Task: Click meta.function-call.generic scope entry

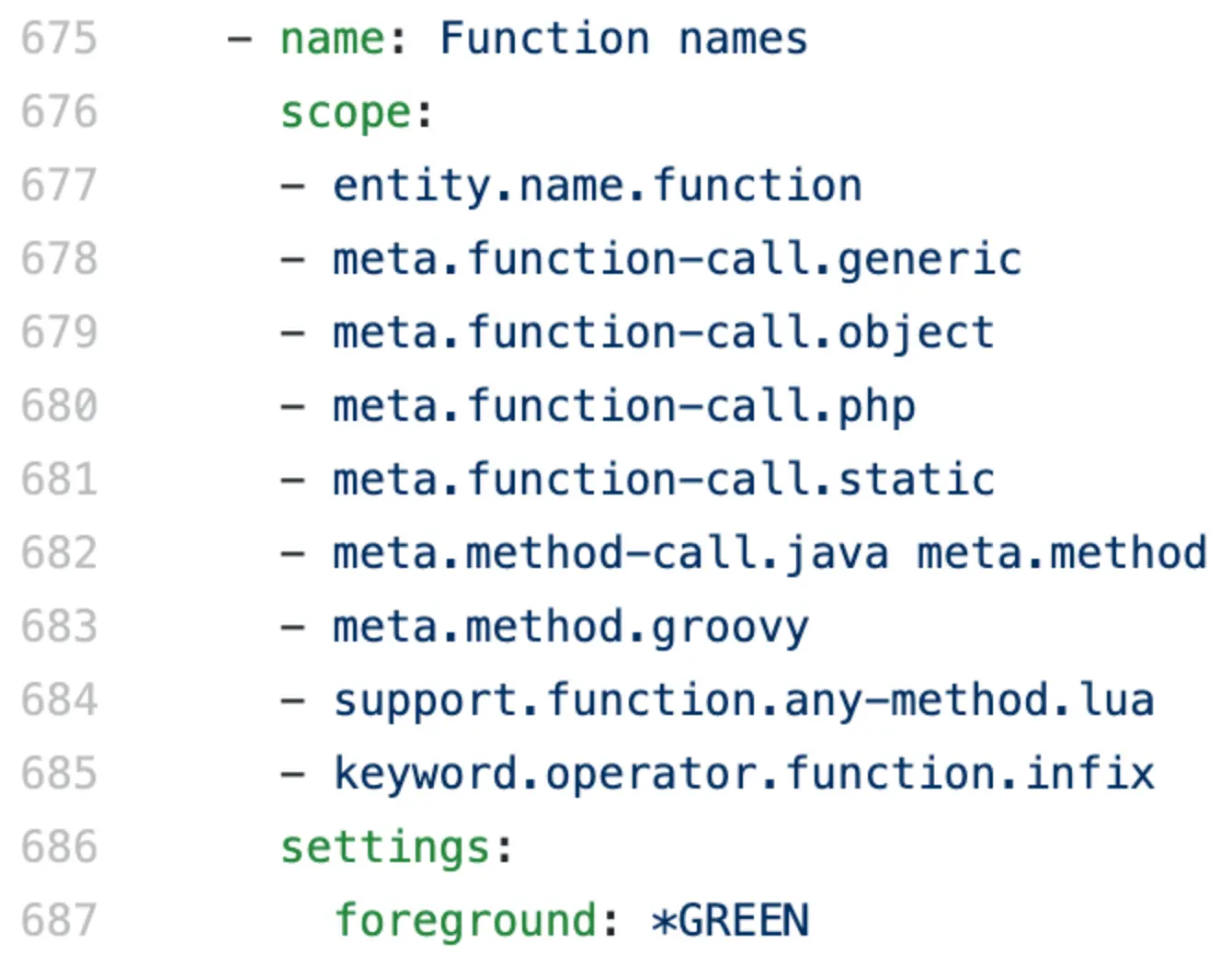Action: coord(677,259)
